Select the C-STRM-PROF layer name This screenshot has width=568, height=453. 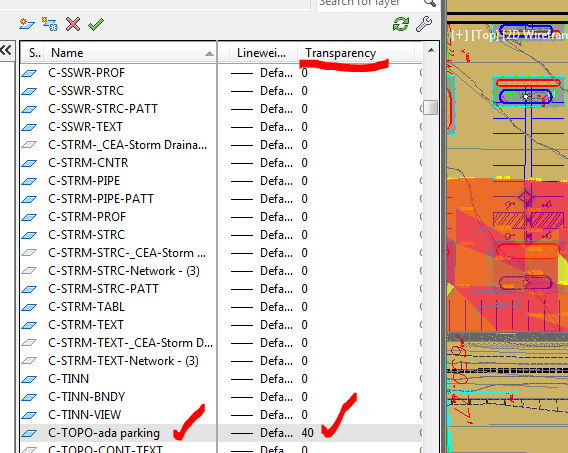tap(87, 217)
